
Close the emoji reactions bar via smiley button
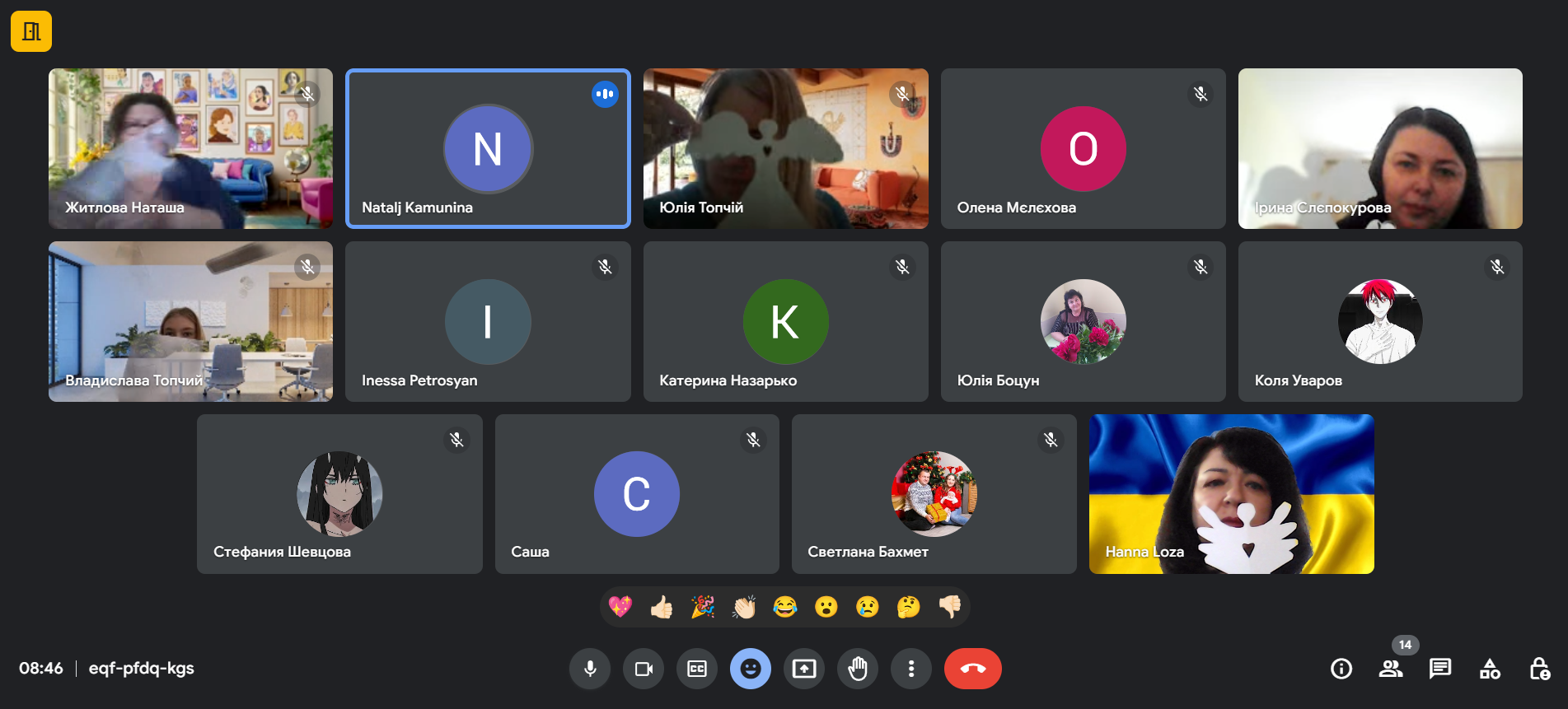click(x=751, y=669)
